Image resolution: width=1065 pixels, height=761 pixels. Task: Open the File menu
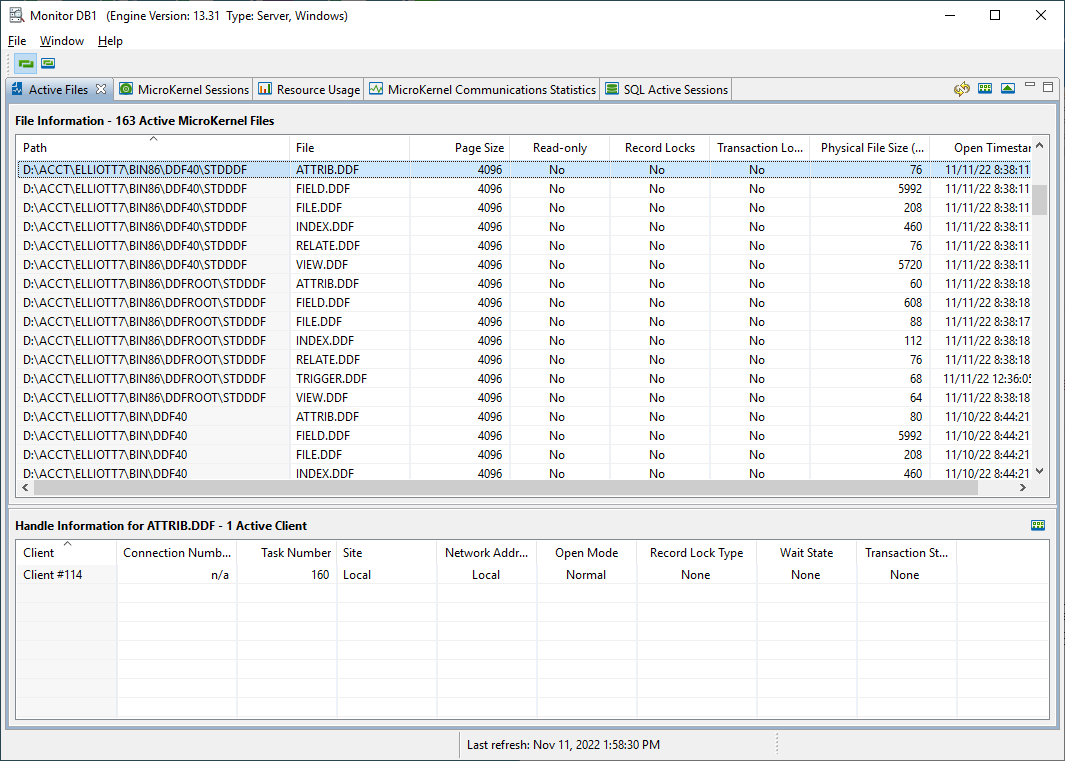click(17, 41)
